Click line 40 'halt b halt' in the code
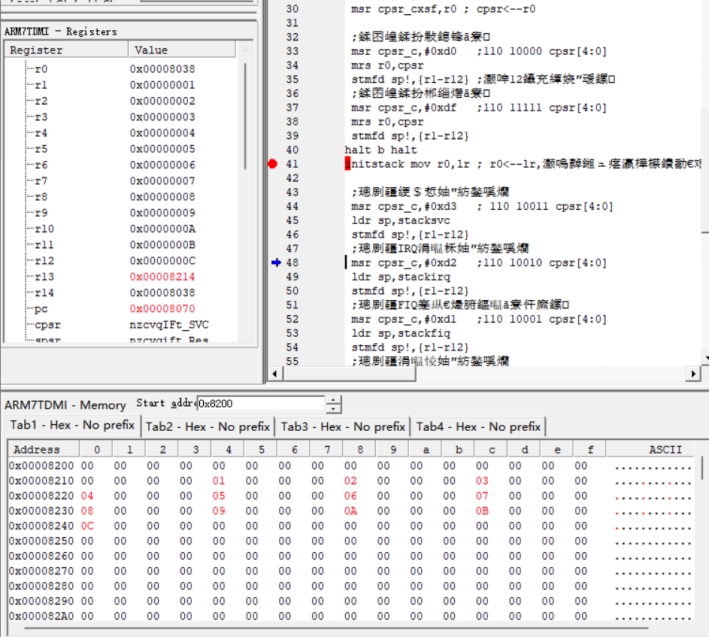Screen dimensions: 709x637 381,150
